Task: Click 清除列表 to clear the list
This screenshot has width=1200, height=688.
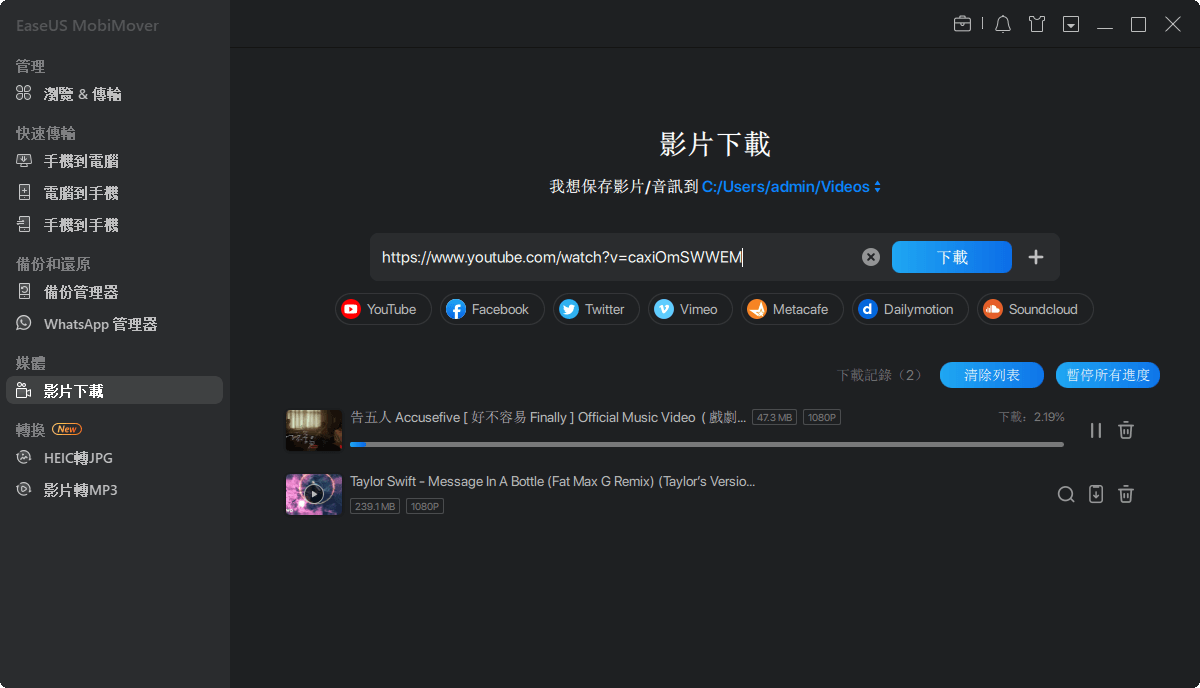Action: click(x=991, y=375)
